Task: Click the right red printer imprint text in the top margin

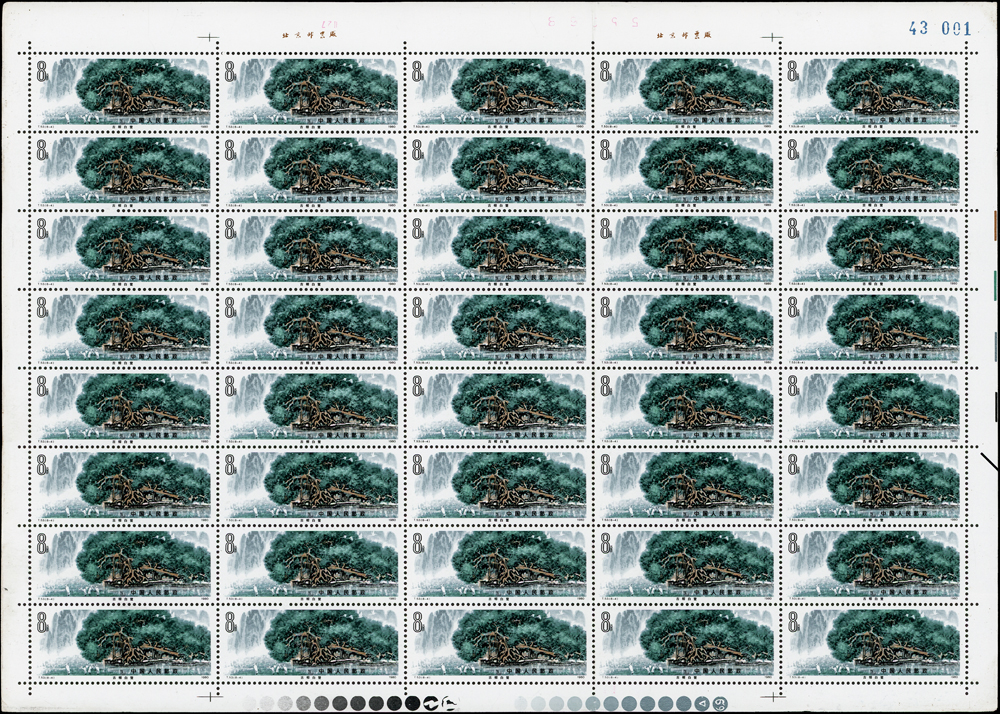Action: pyautogui.click(x=681, y=34)
